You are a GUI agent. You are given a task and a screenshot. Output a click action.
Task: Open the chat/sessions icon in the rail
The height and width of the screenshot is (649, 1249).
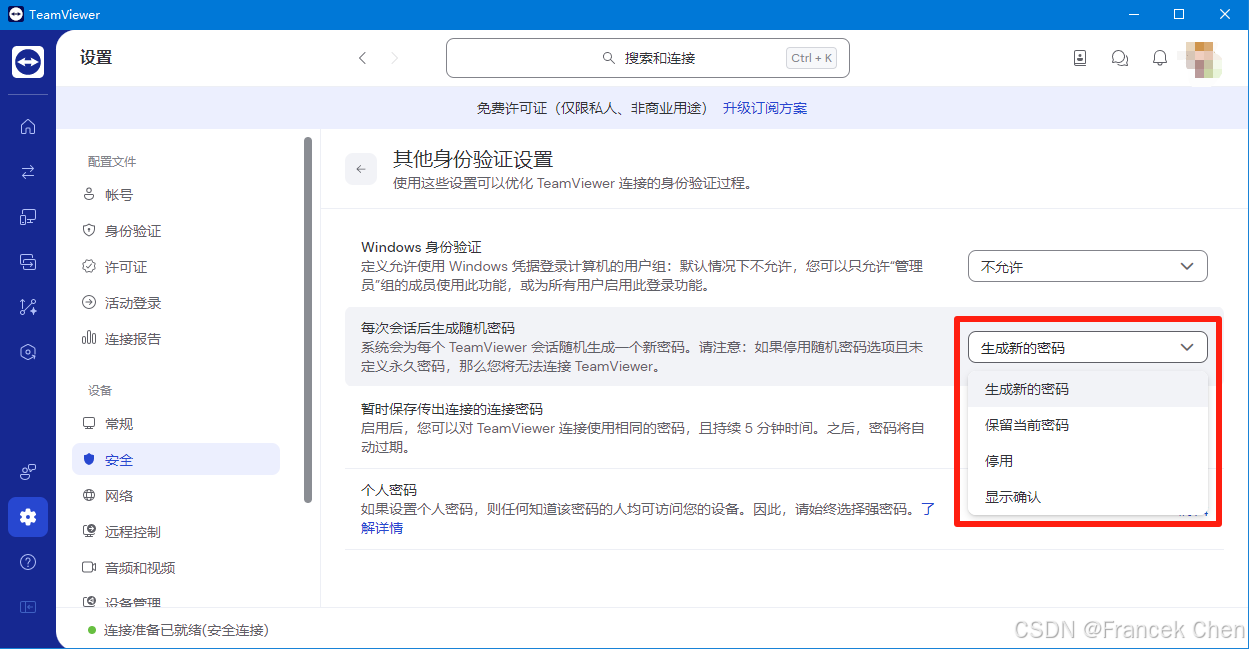click(28, 262)
